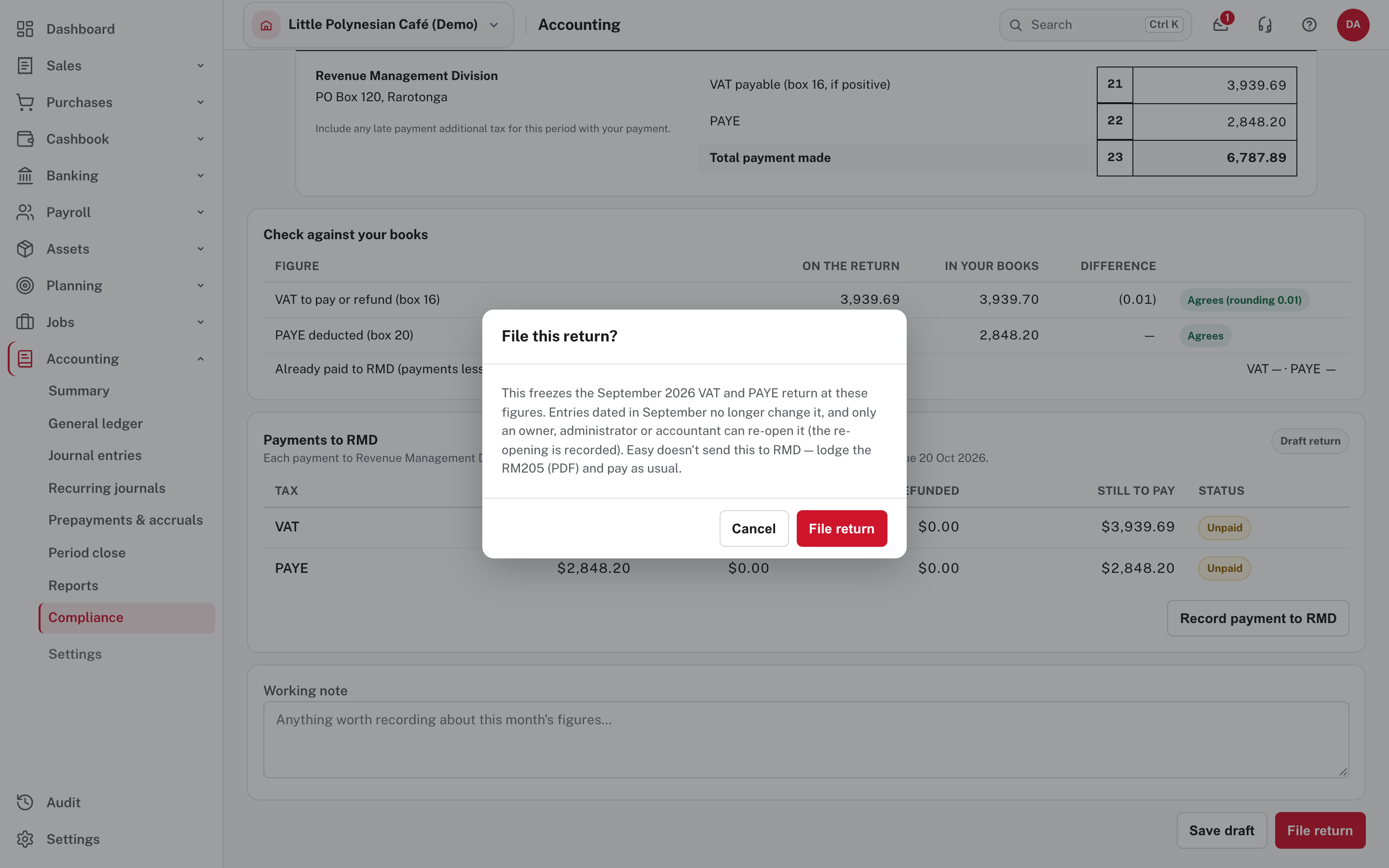Viewport: 1389px width, 868px height.
Task: Expand the Purchases menu chevron
Action: tap(200, 102)
